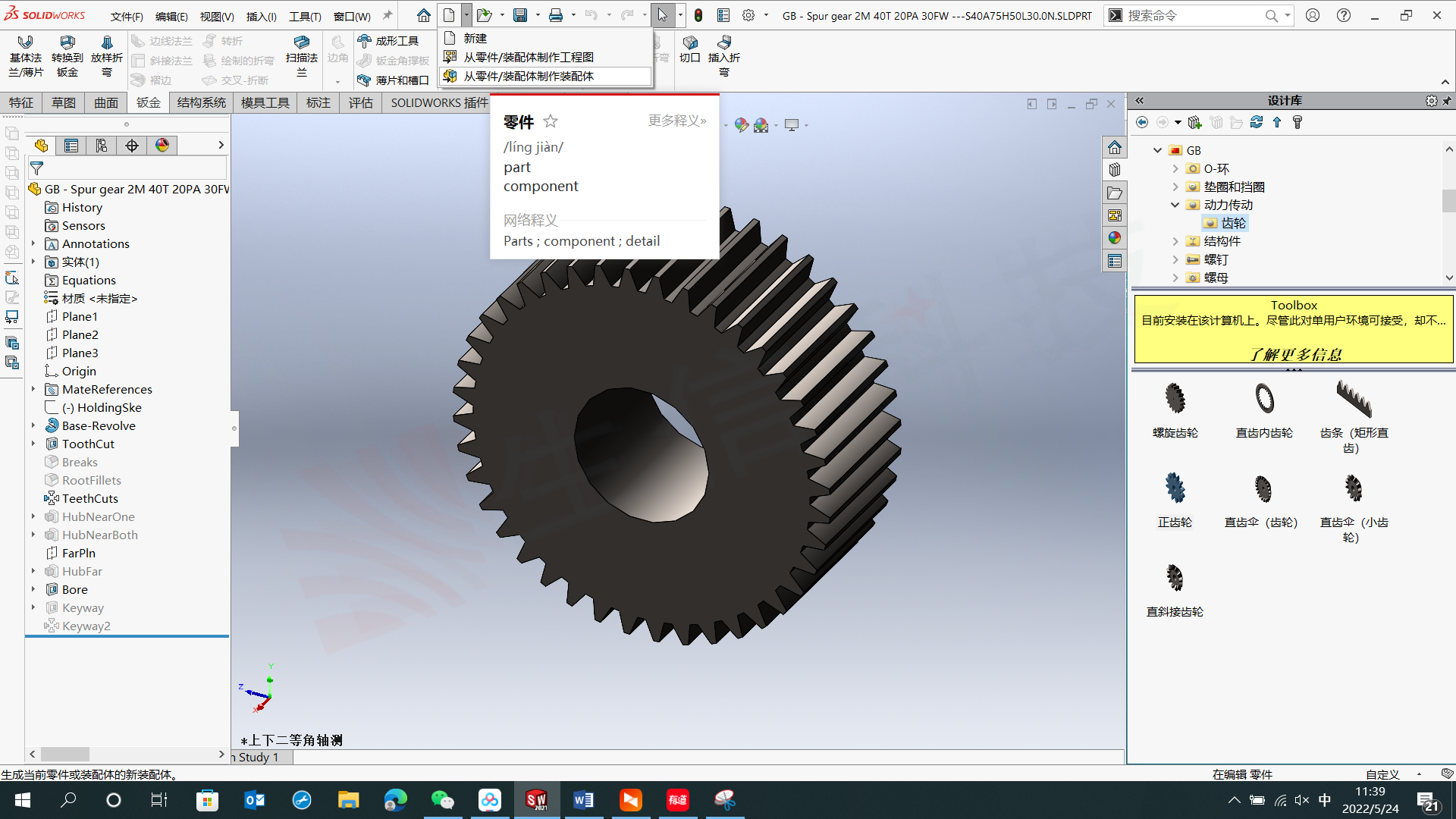Switch to the PropertyManager tab

pyautogui.click(x=71, y=146)
